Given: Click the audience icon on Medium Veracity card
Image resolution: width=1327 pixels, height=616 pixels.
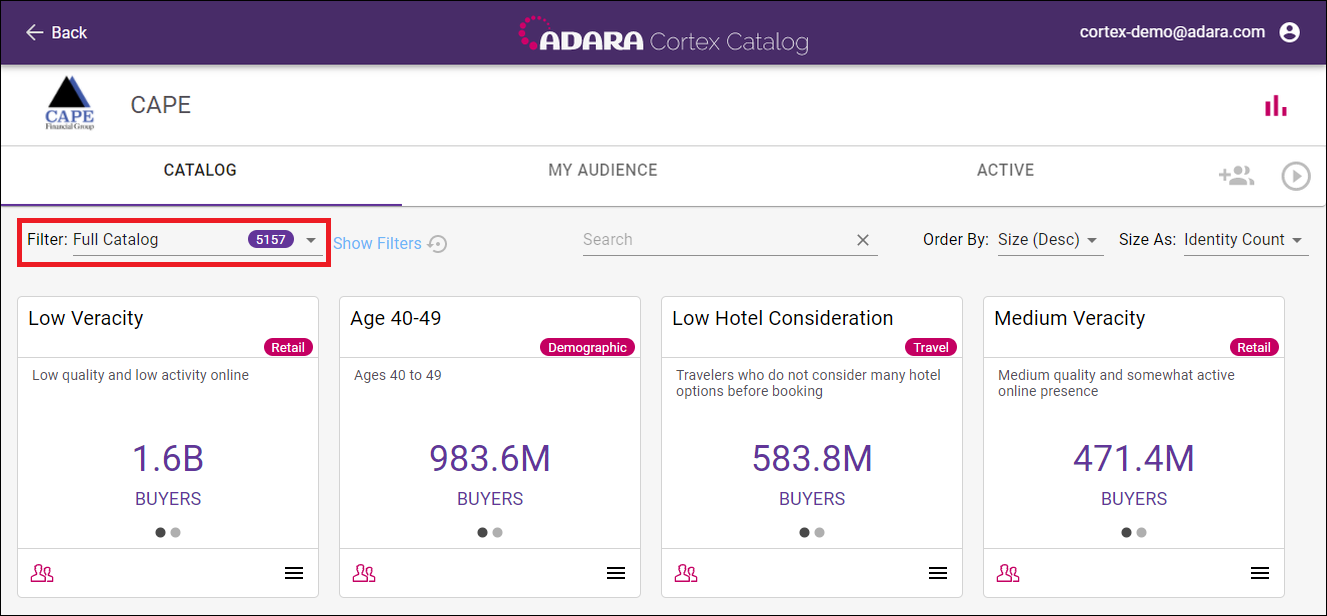Looking at the screenshot, I should (x=1008, y=573).
